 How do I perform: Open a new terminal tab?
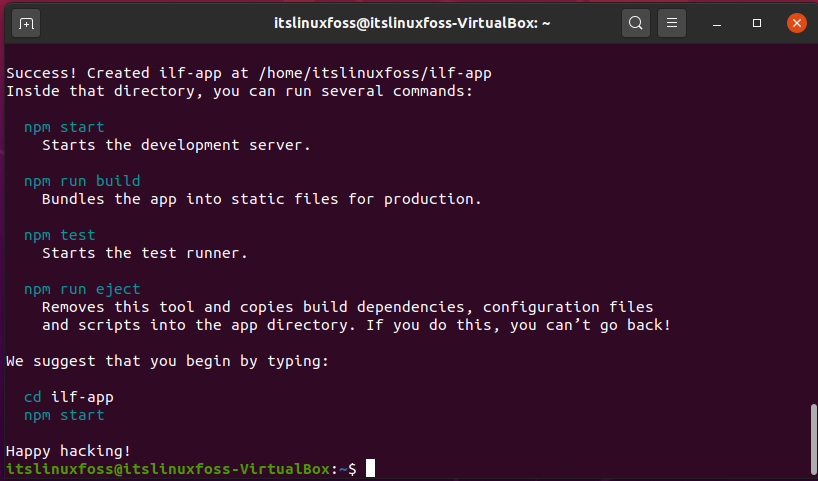coord(26,23)
